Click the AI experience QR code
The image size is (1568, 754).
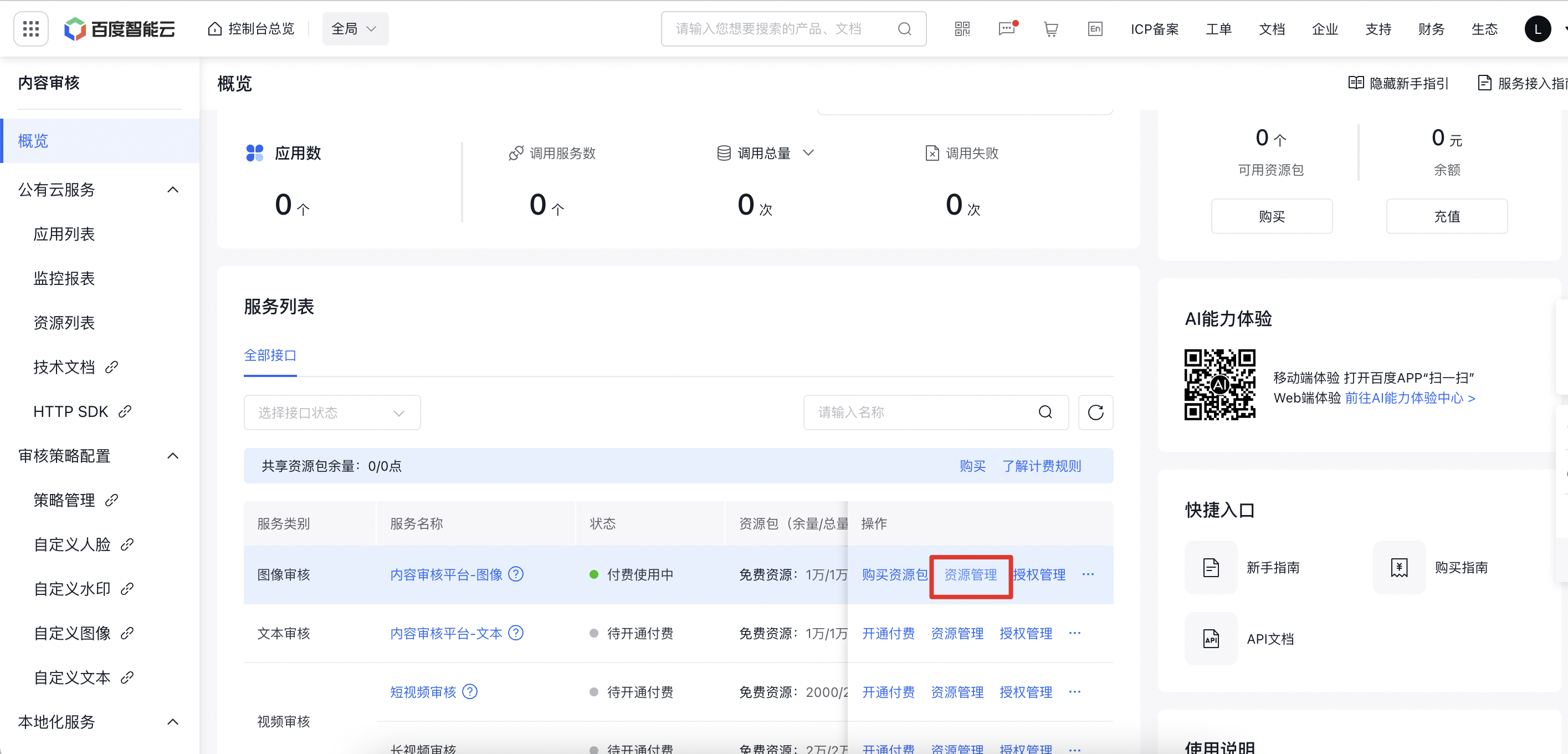(1220, 385)
